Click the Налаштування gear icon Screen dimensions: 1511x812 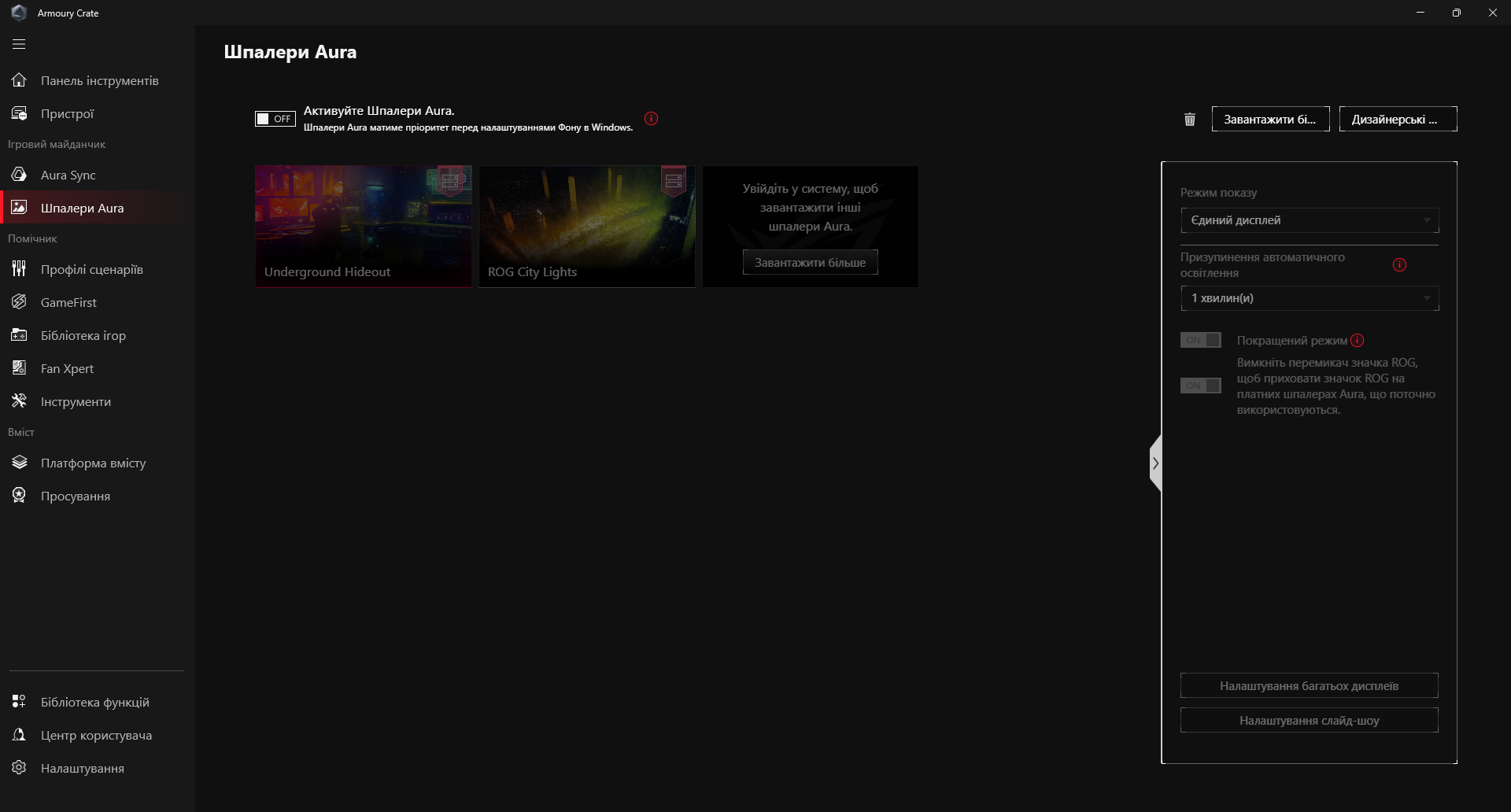coord(19,768)
